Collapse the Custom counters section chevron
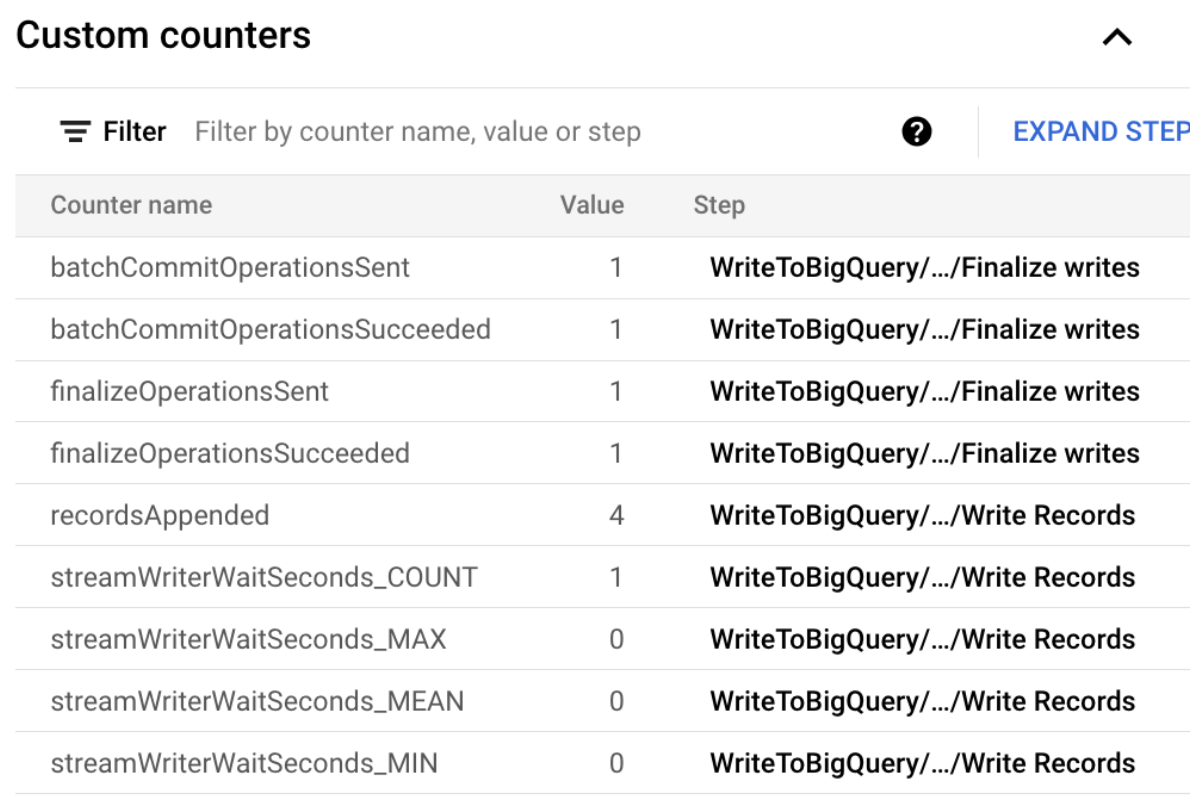This screenshot has height=796, width=1190. point(1116,36)
